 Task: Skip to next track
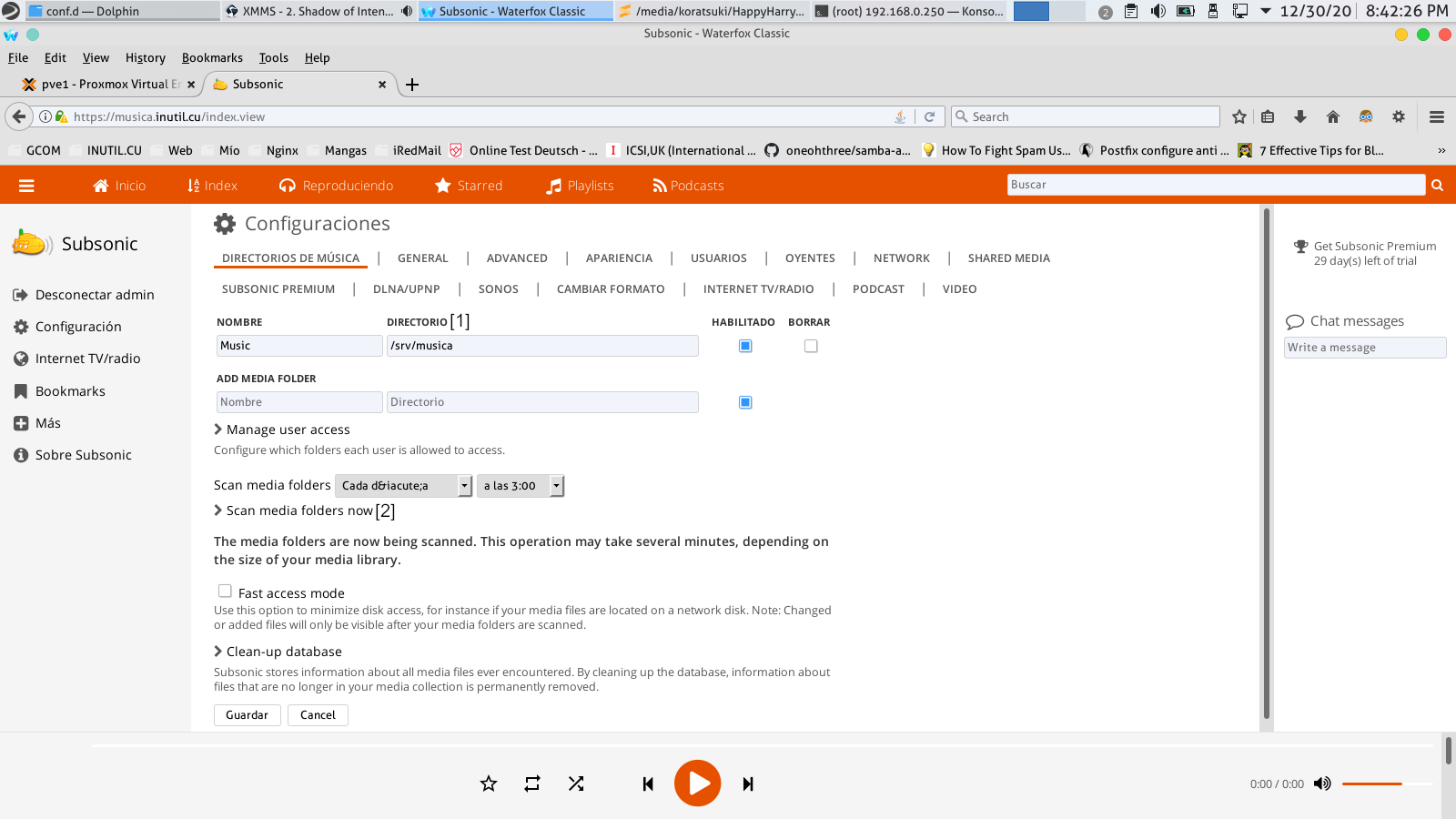[x=748, y=784]
